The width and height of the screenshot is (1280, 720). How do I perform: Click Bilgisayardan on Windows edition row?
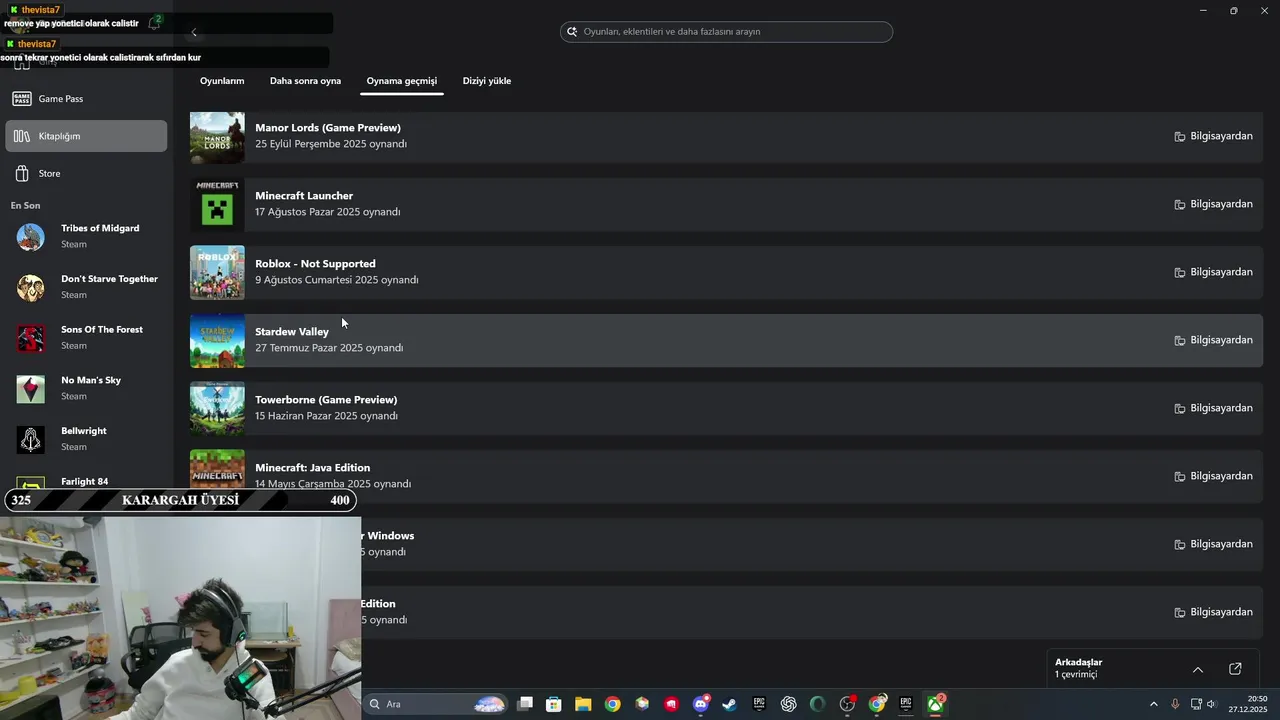[x=1213, y=544]
